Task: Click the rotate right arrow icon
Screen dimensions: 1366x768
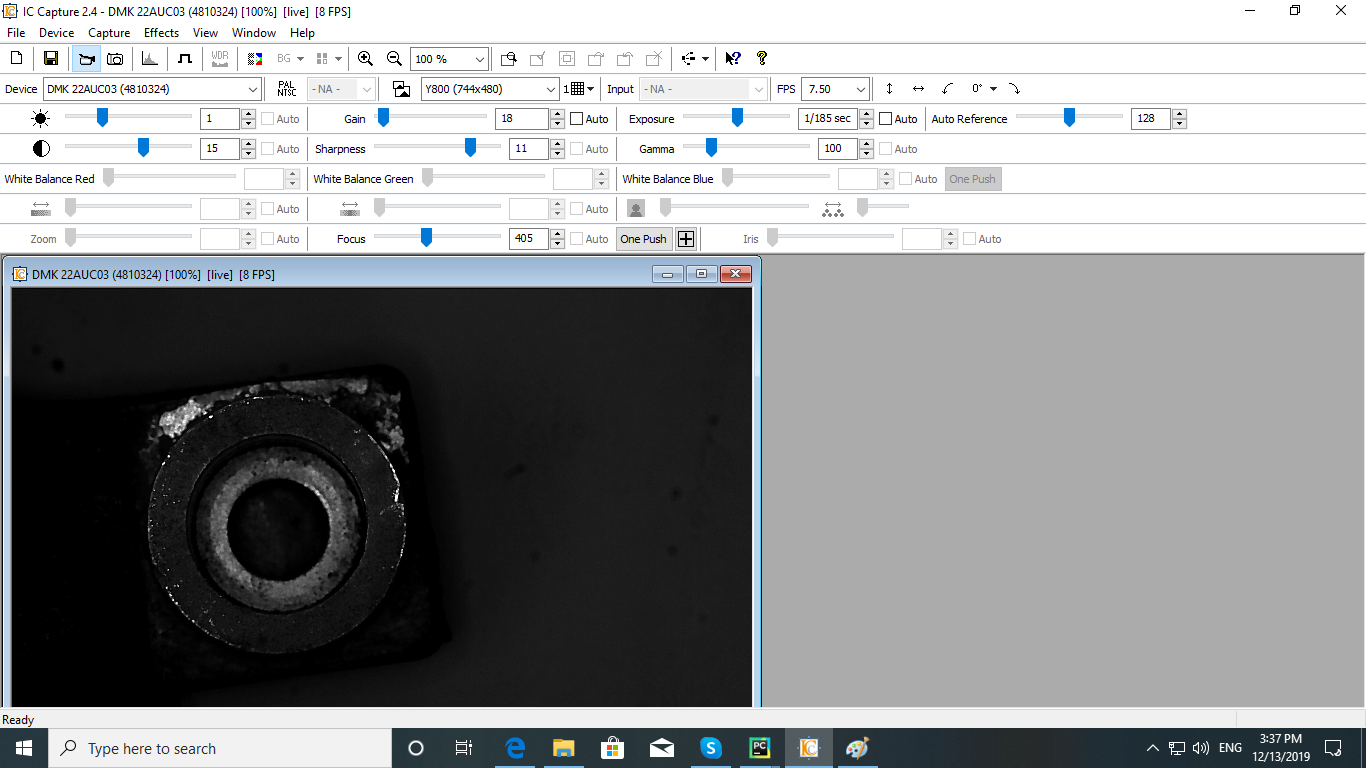Action: (1014, 89)
